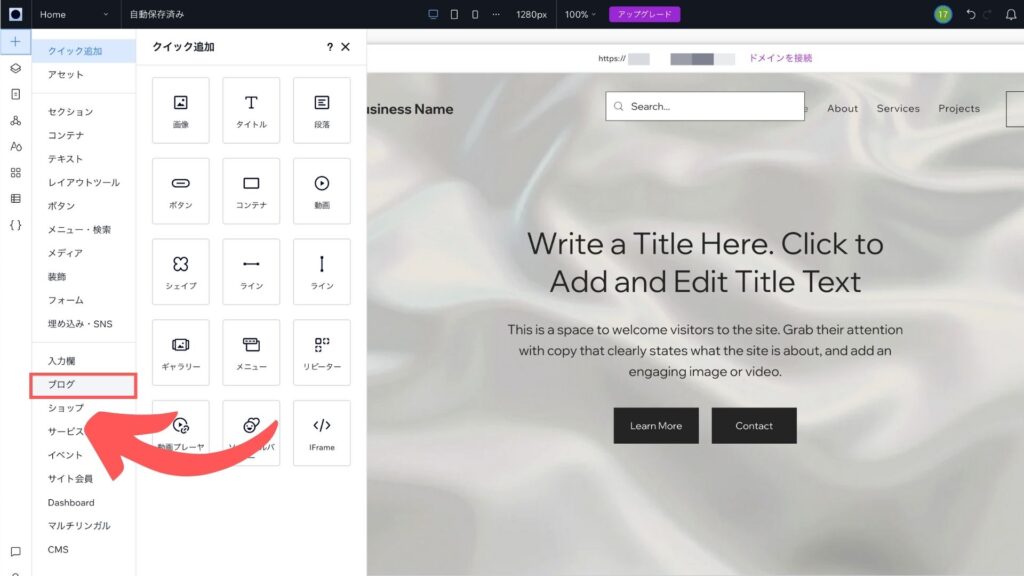Viewport: 1024px width, 576px height.
Task: Switch to mobile viewport icon
Action: point(475,14)
